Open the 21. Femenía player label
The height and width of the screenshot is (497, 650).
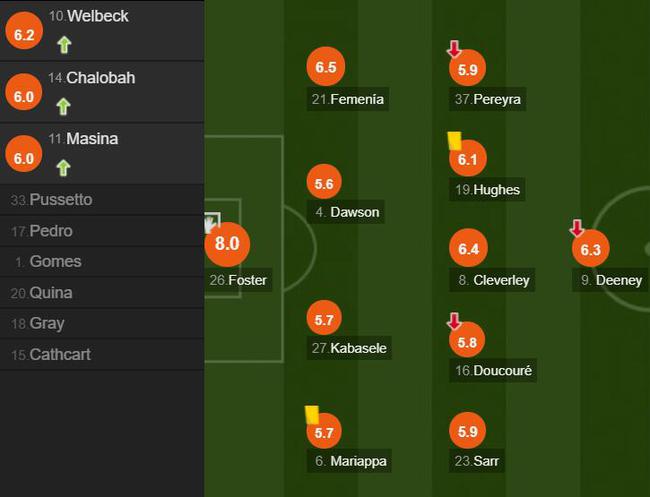tap(348, 99)
